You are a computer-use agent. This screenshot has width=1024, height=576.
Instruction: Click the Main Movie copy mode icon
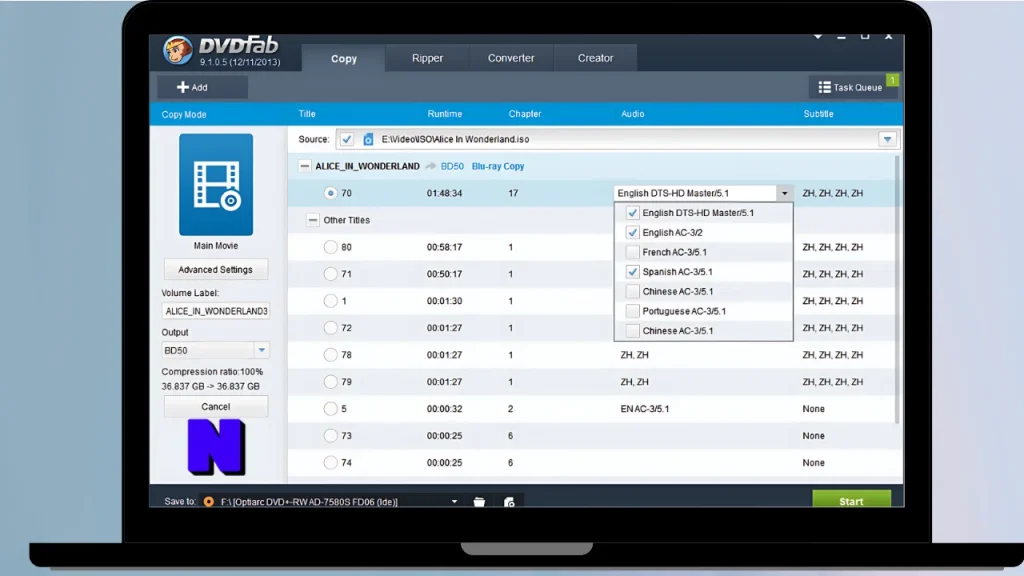click(216, 185)
